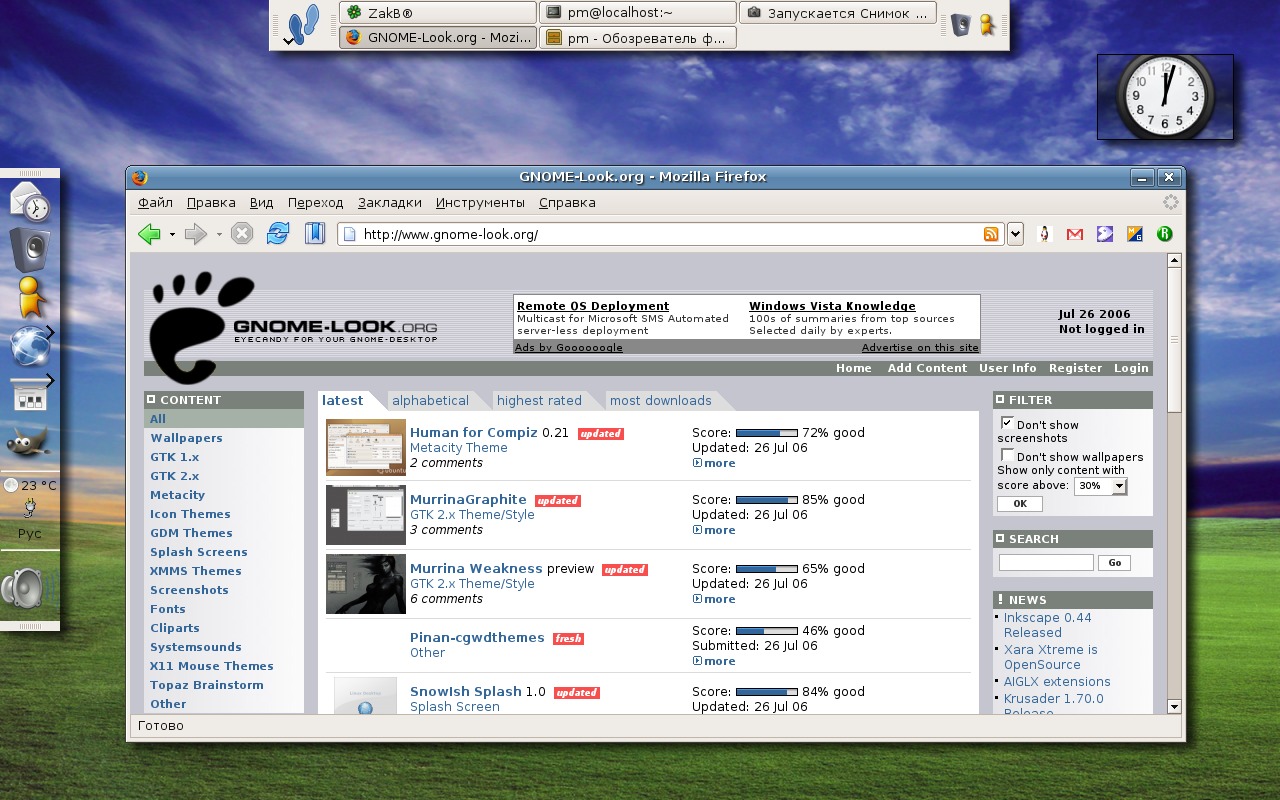Click the purple bookmark icon after Gmail
The image size is (1280, 800).
[1105, 234]
